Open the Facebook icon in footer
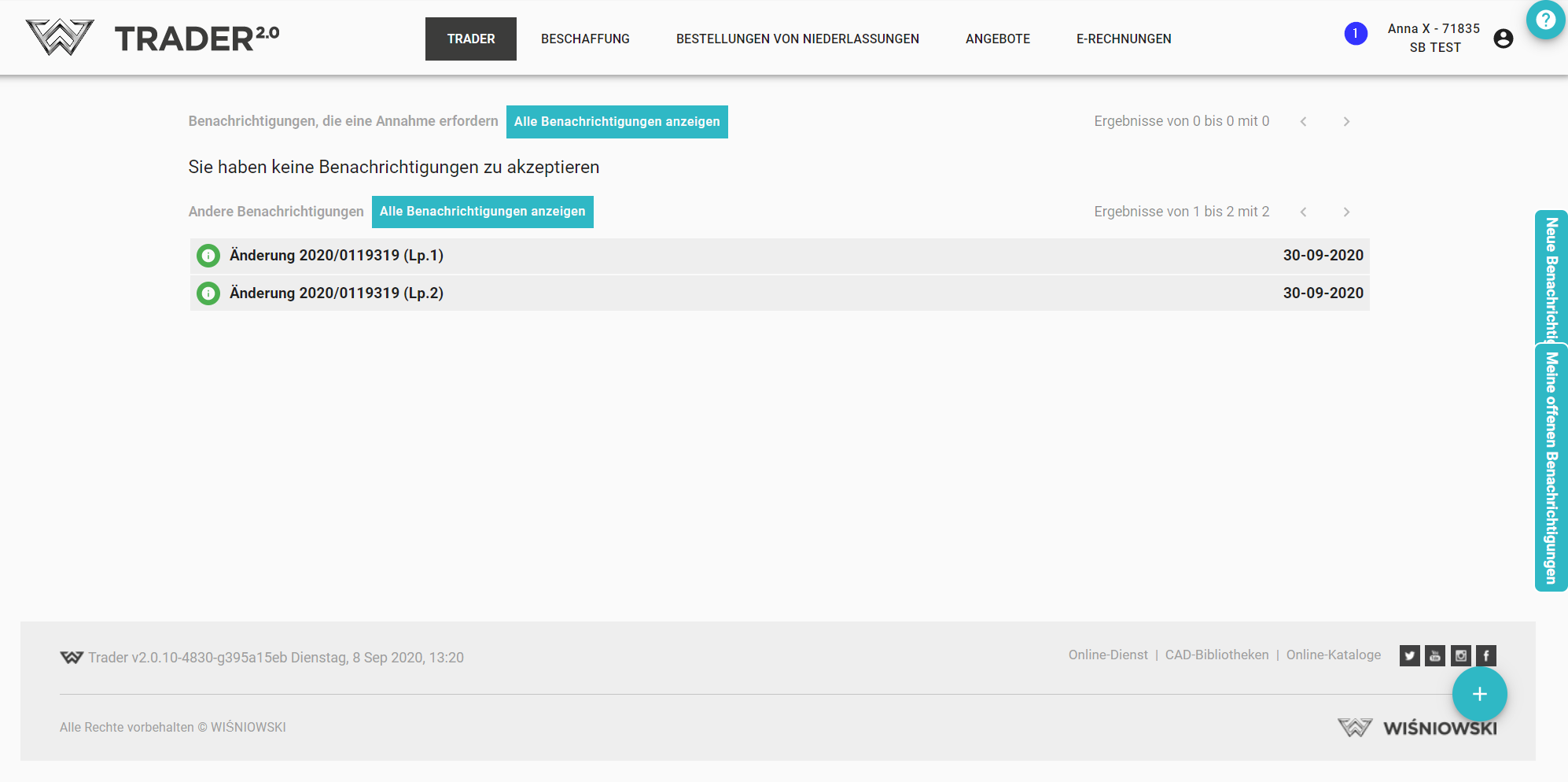This screenshot has width=1568, height=782. pyautogui.click(x=1485, y=655)
